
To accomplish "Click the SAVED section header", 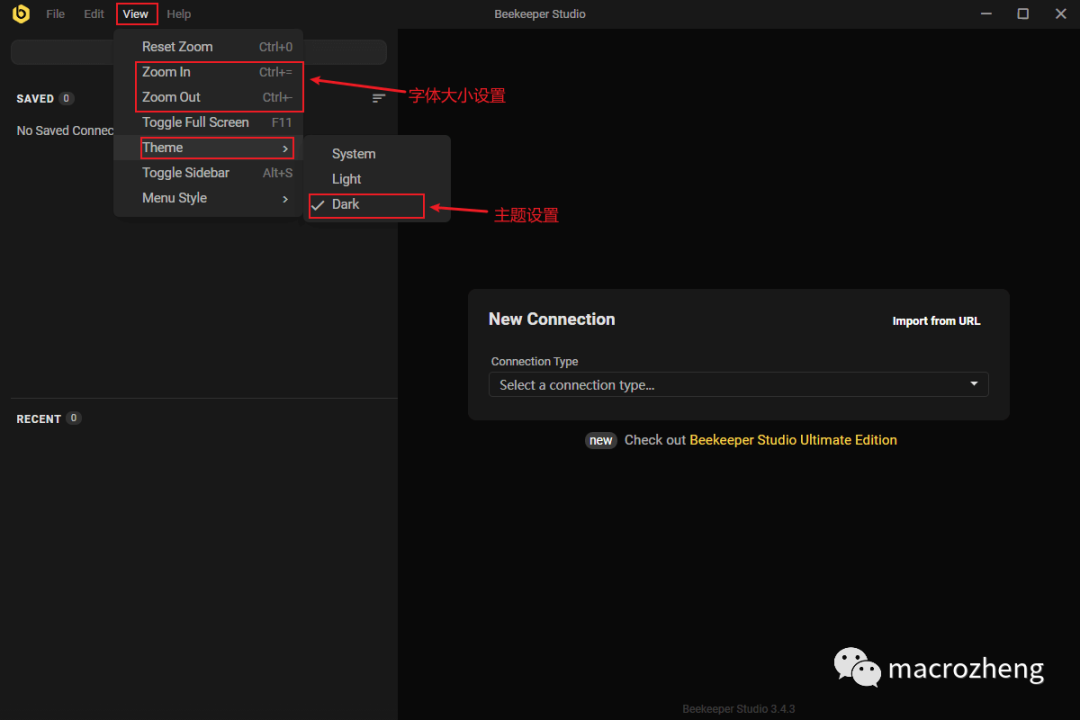I will [x=35, y=99].
